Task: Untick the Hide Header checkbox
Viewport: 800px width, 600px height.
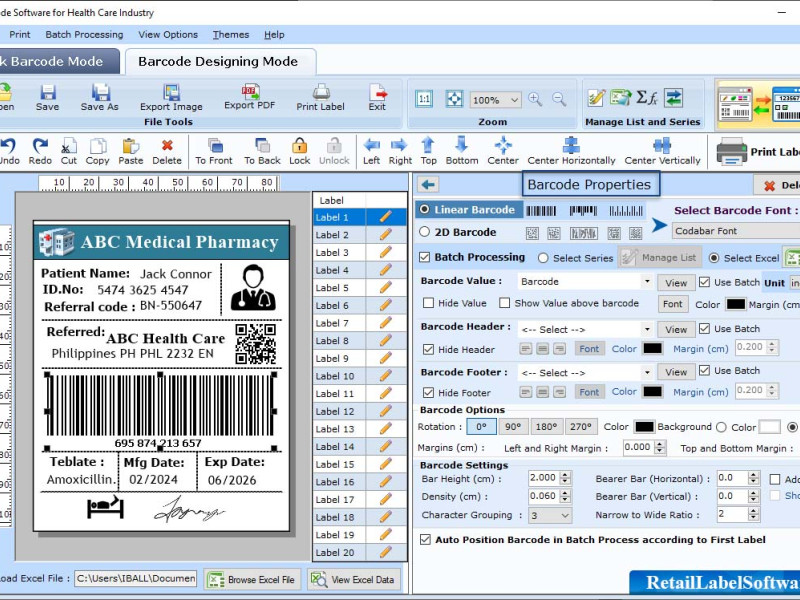Action: tap(429, 349)
